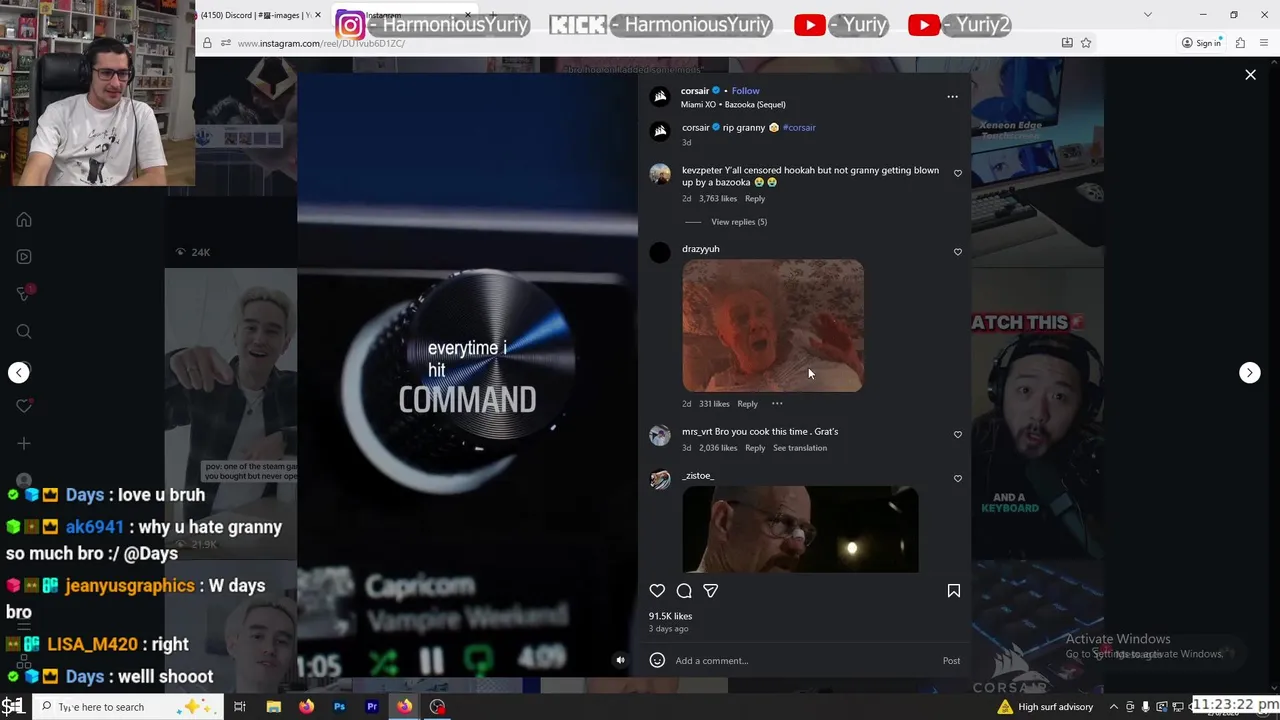Open the emoji picker in comment box
The height and width of the screenshot is (720, 1280).
(x=657, y=660)
